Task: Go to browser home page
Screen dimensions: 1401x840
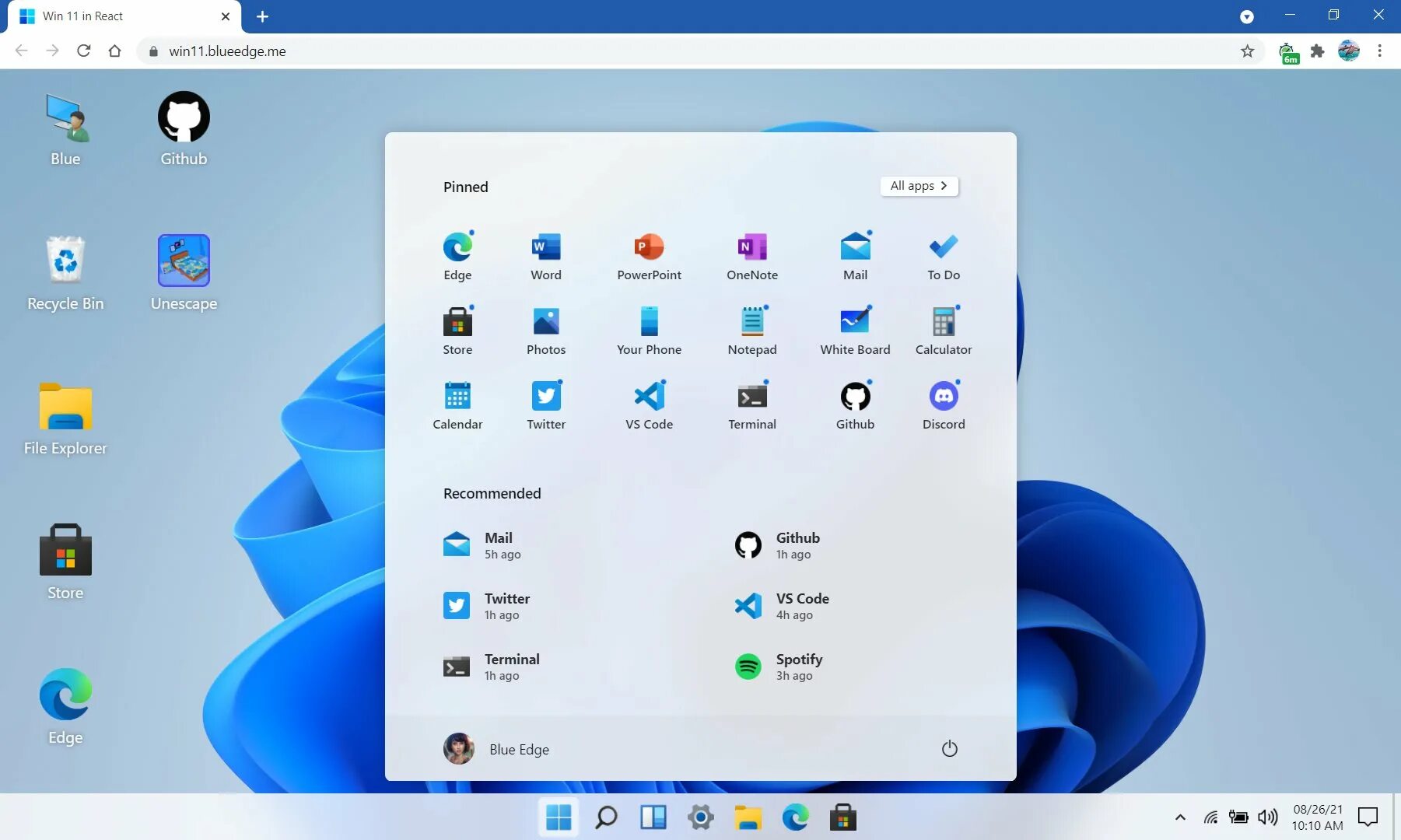Action: pos(115,51)
